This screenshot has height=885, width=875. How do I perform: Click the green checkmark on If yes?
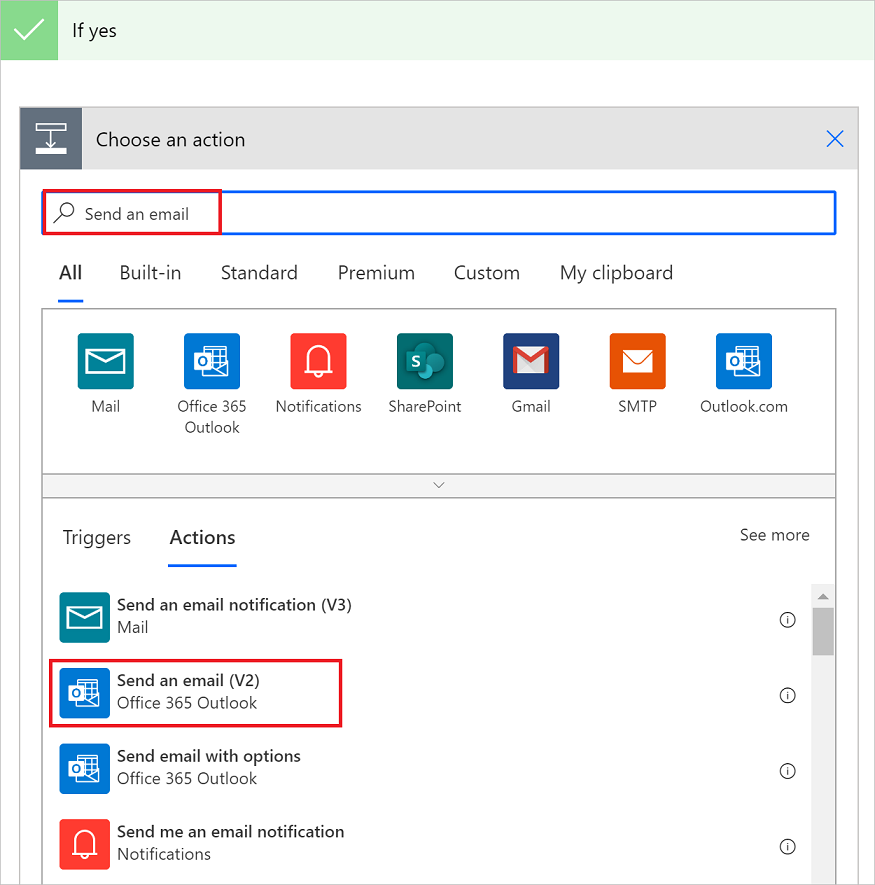pos(29,30)
